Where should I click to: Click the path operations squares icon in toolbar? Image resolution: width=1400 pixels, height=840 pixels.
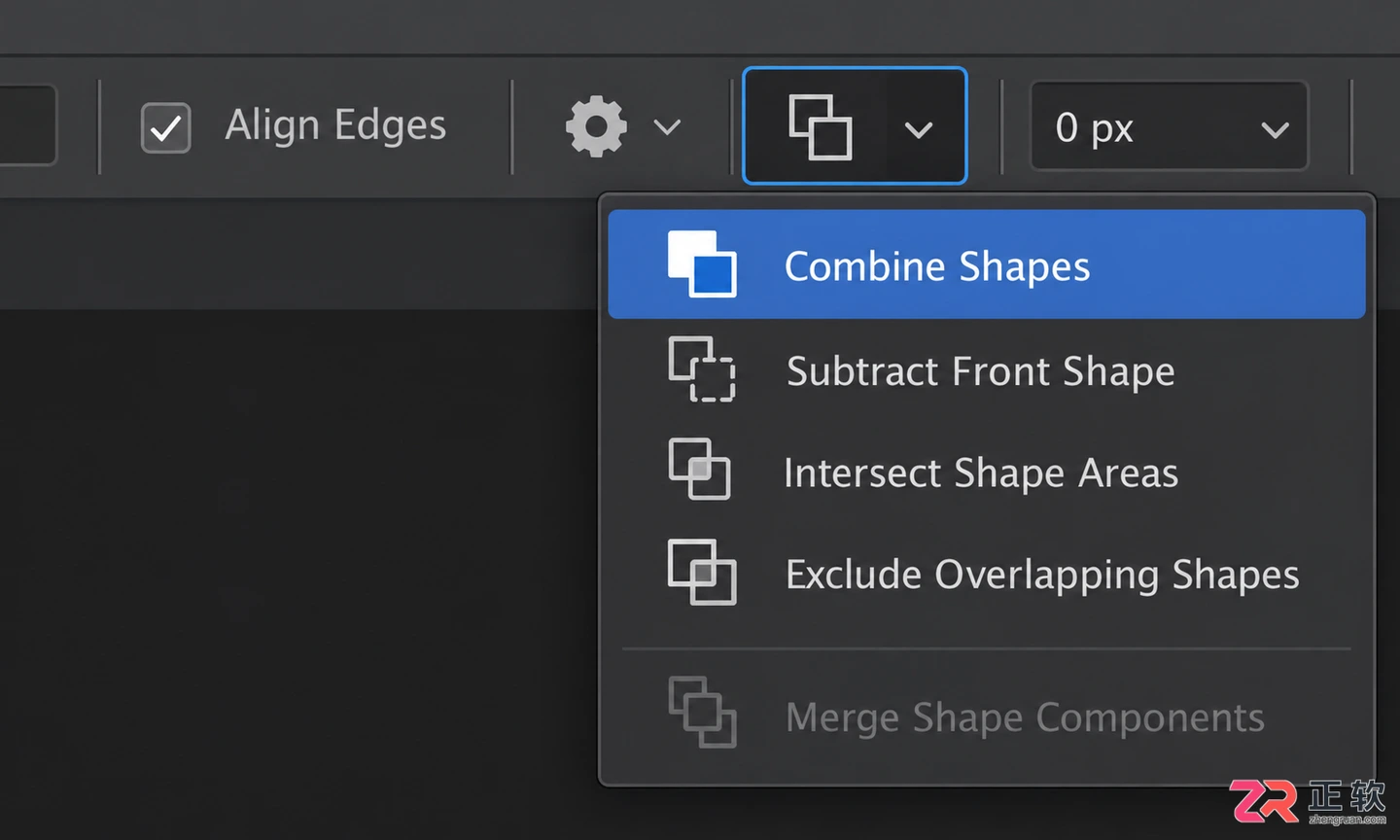[821, 126]
